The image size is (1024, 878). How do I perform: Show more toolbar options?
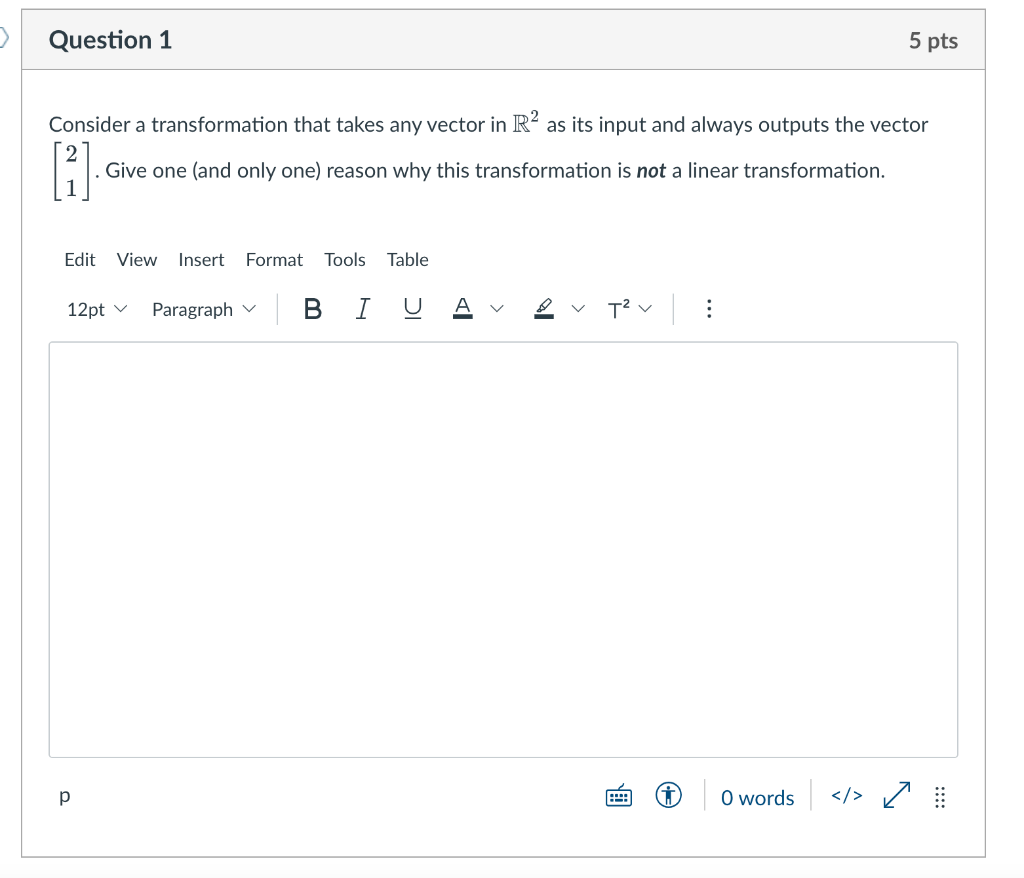(x=709, y=308)
